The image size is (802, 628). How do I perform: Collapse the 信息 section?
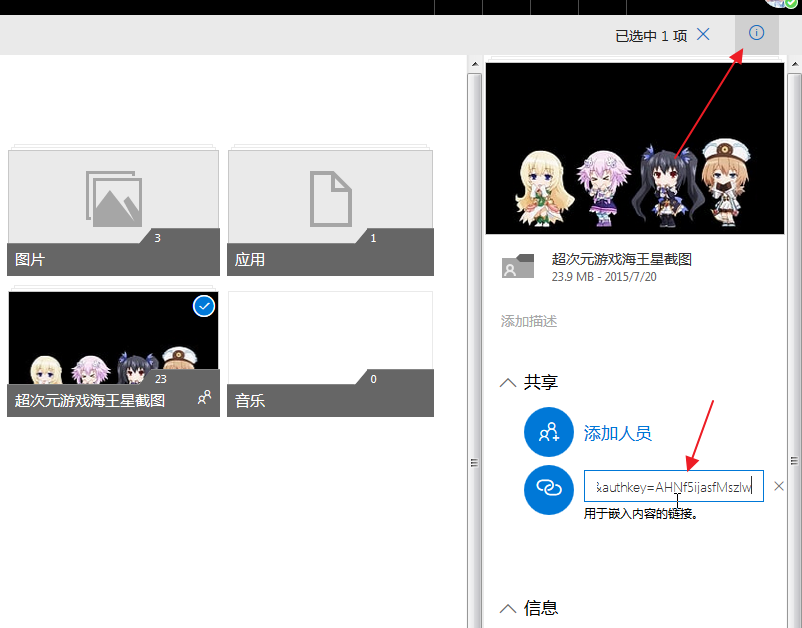[508, 608]
